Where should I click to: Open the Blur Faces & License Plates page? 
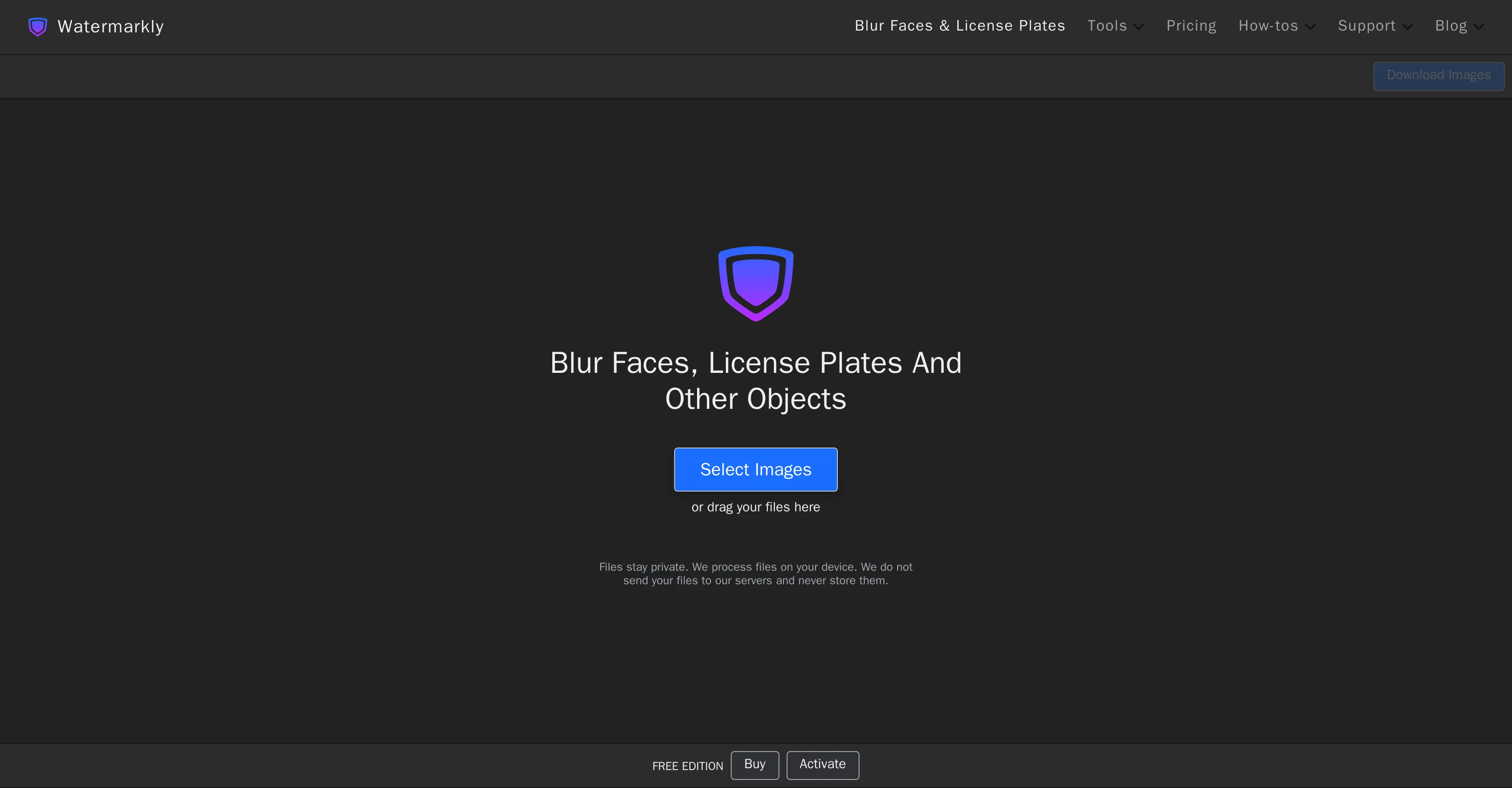click(x=960, y=25)
